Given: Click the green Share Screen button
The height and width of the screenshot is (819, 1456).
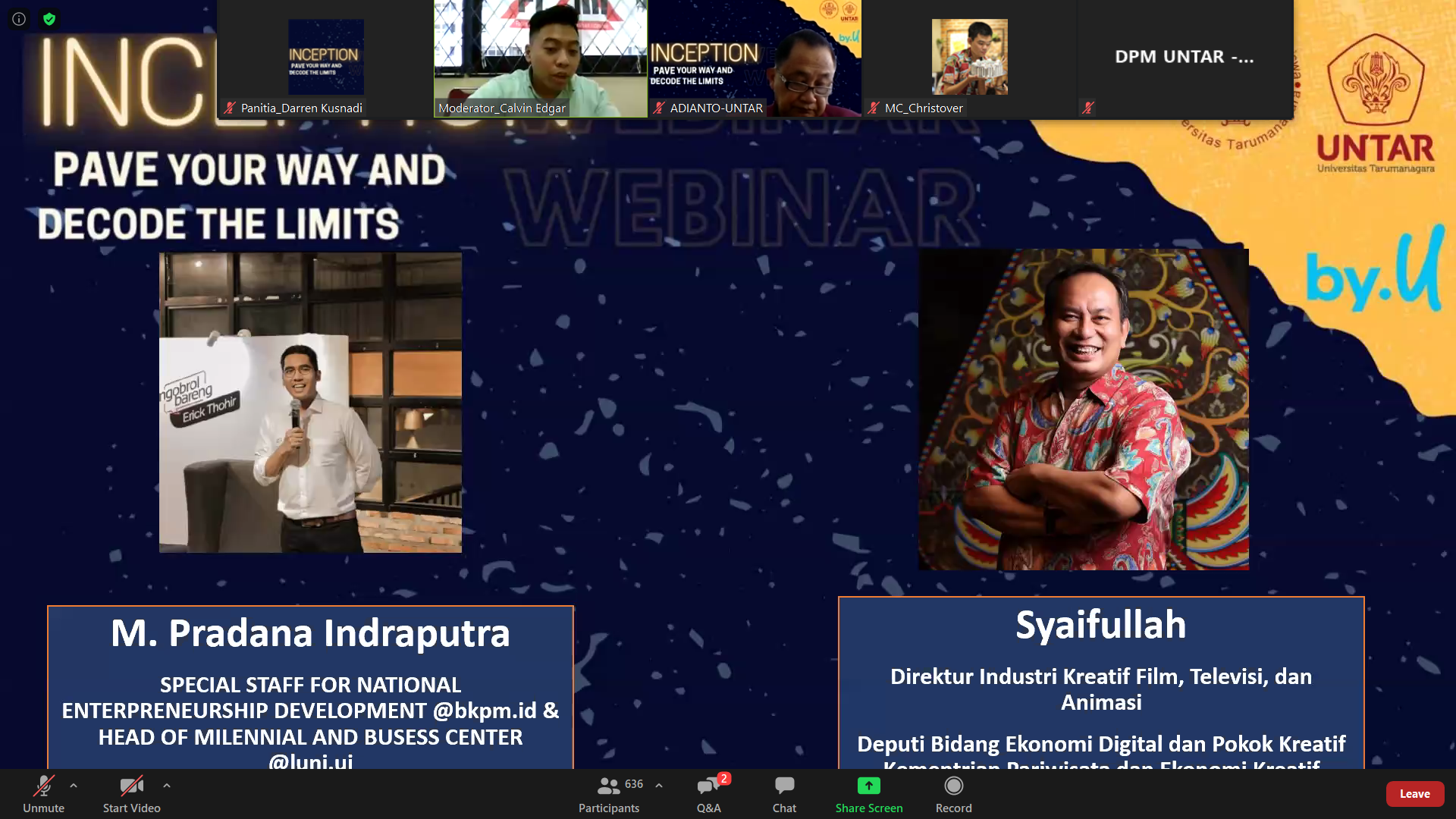Looking at the screenshot, I should click(869, 794).
